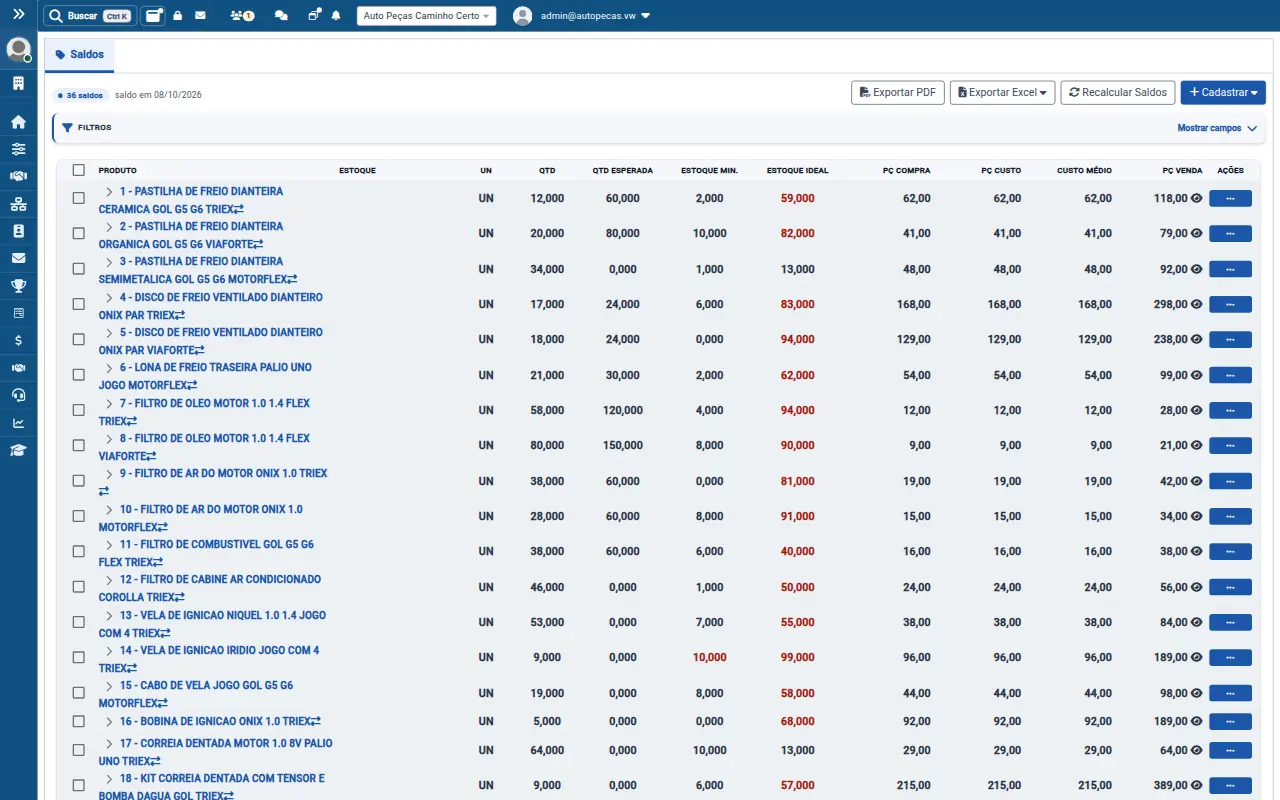Open the sitemap hierarchy icon in sidebar
This screenshot has height=800, width=1280.
point(18,204)
